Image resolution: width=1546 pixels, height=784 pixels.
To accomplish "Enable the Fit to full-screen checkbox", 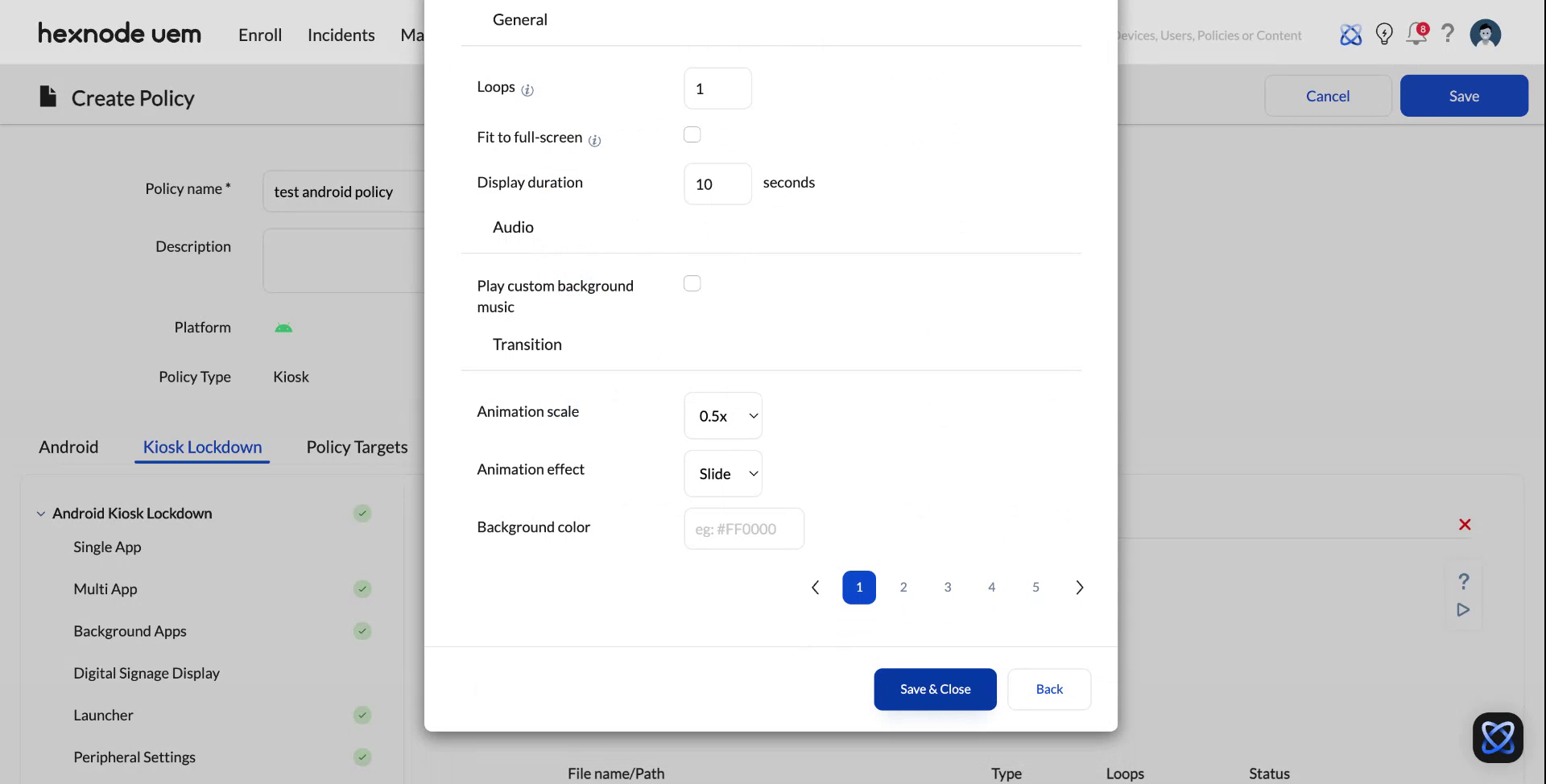I will click(692, 134).
